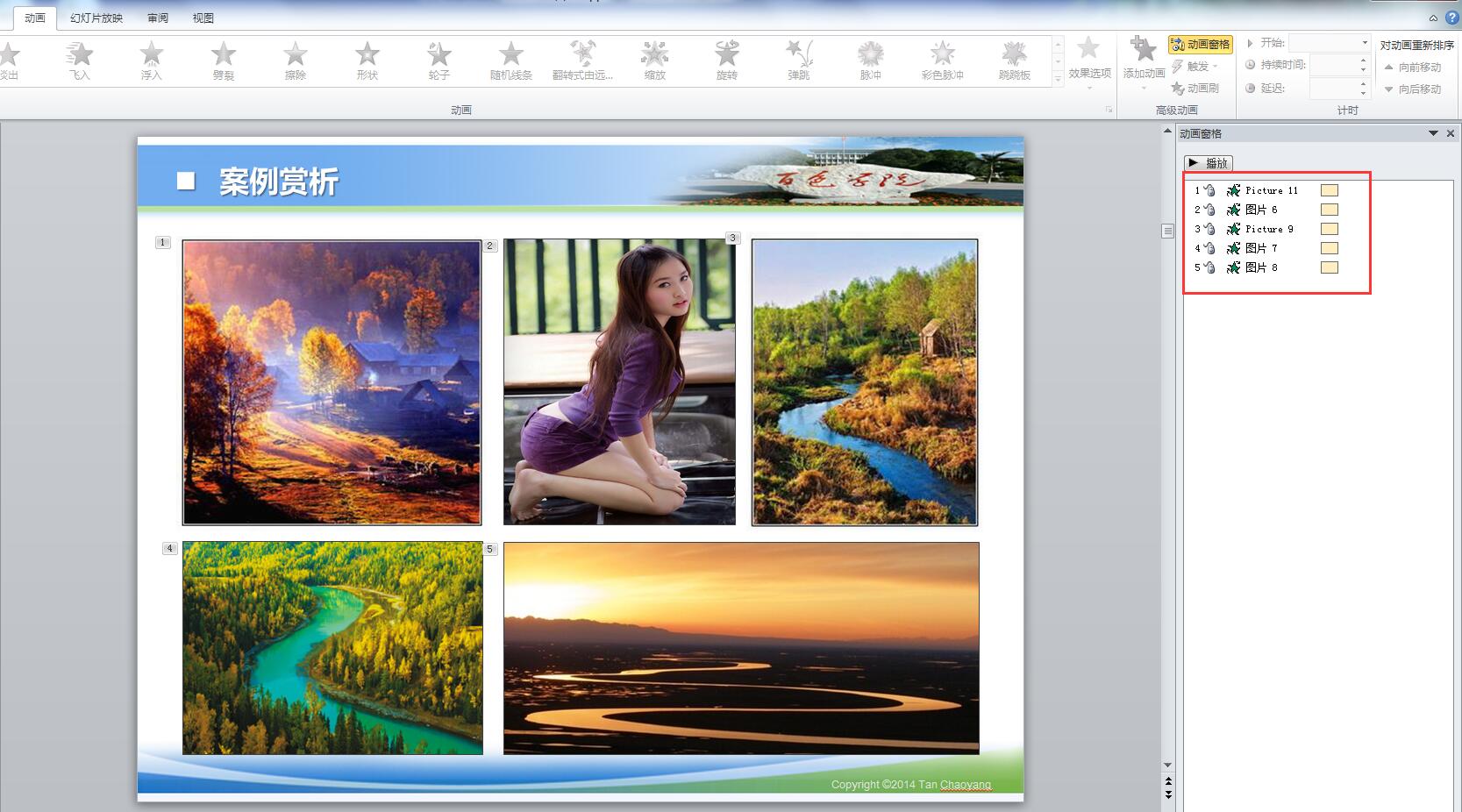Click 向前移动 move earlier

click(x=1413, y=67)
